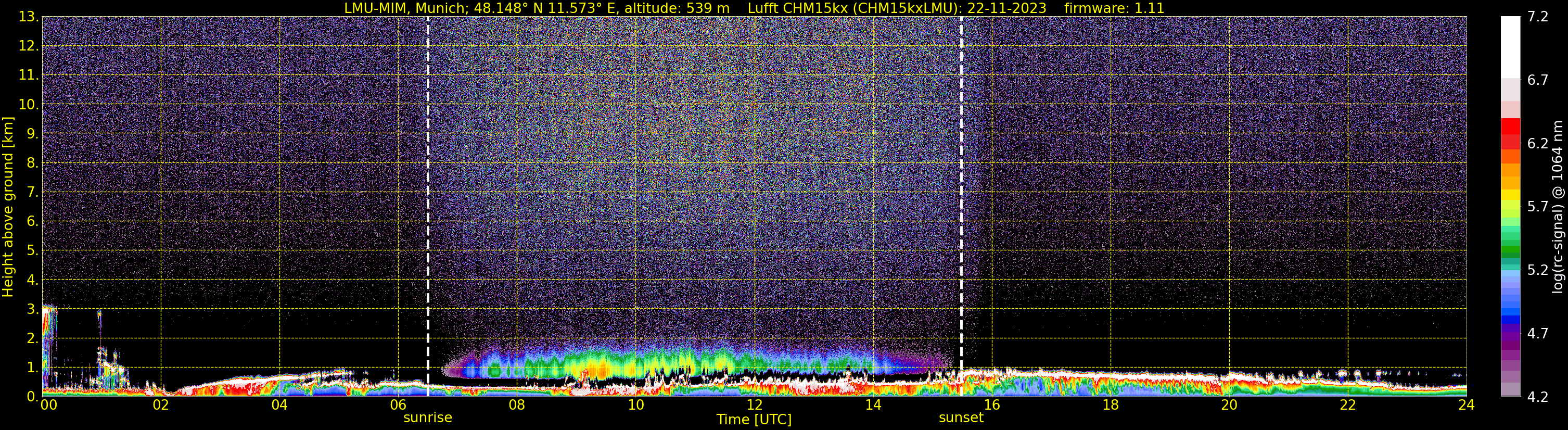Click the '13.' height axis tick label
1568x430 pixels.
point(29,17)
